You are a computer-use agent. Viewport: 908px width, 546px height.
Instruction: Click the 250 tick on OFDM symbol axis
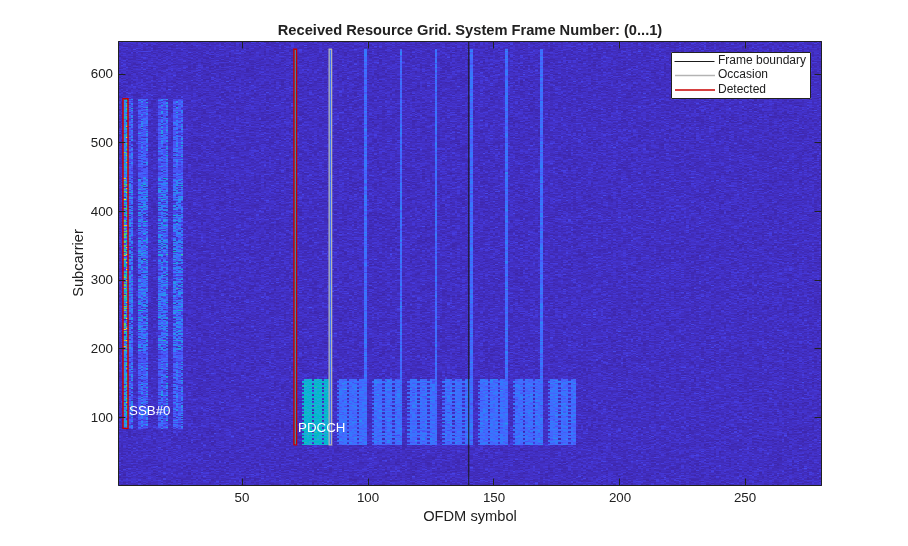tap(745, 497)
